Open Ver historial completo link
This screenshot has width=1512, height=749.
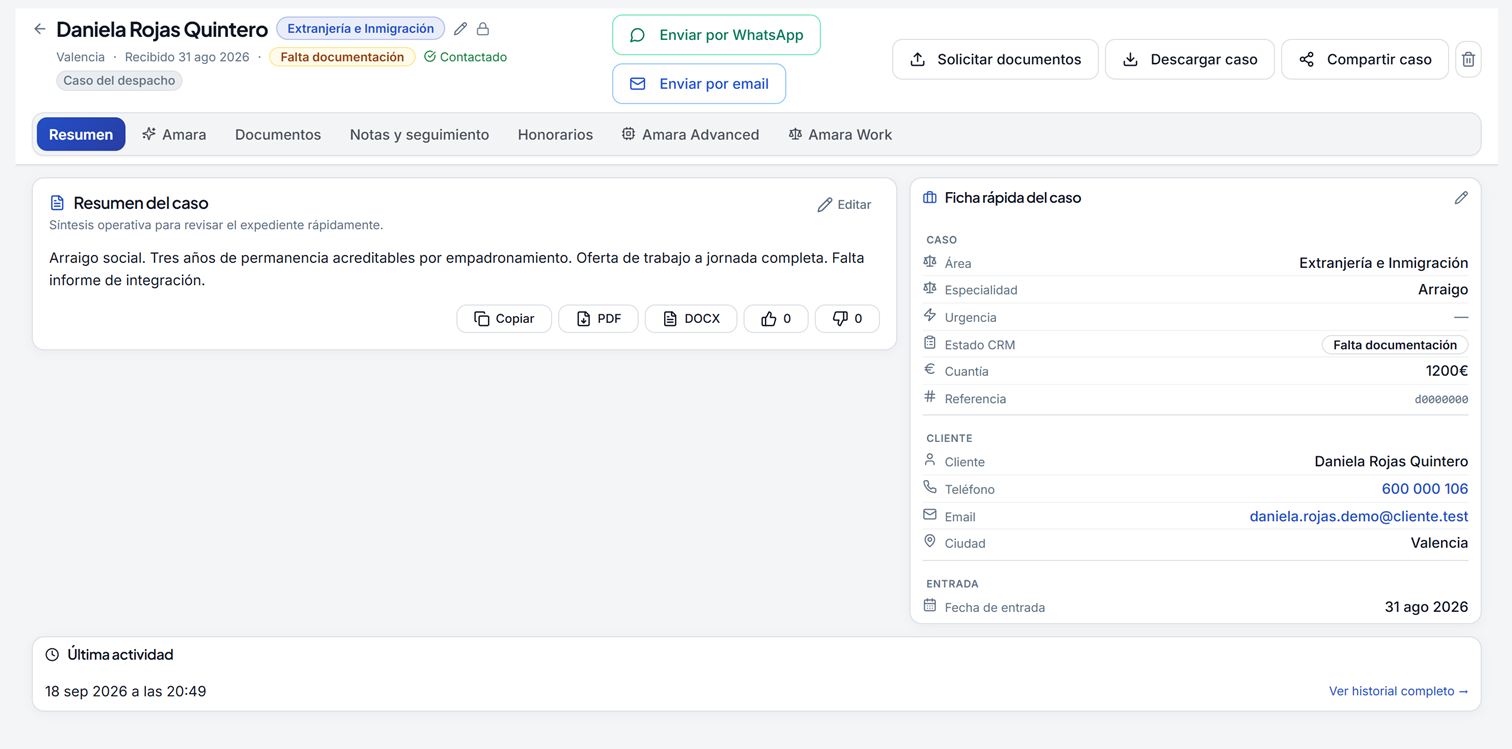pyautogui.click(x=1398, y=691)
